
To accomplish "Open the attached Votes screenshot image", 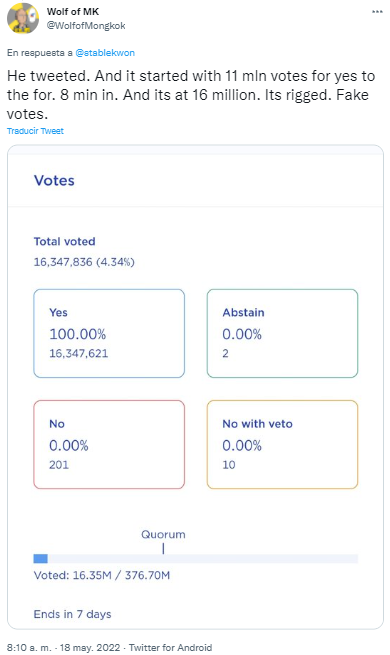I will coord(195,387).
